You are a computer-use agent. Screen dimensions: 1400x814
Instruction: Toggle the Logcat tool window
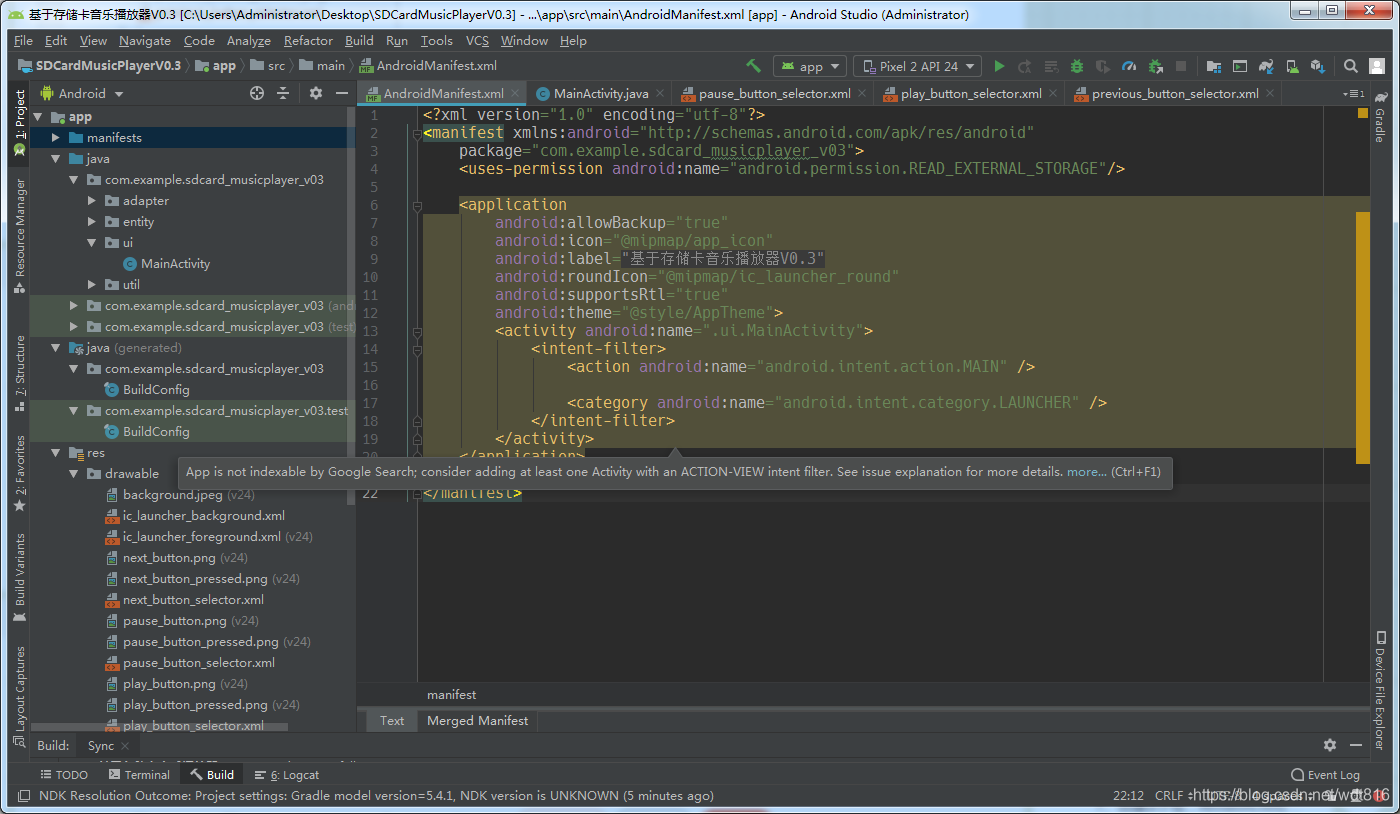(x=286, y=774)
